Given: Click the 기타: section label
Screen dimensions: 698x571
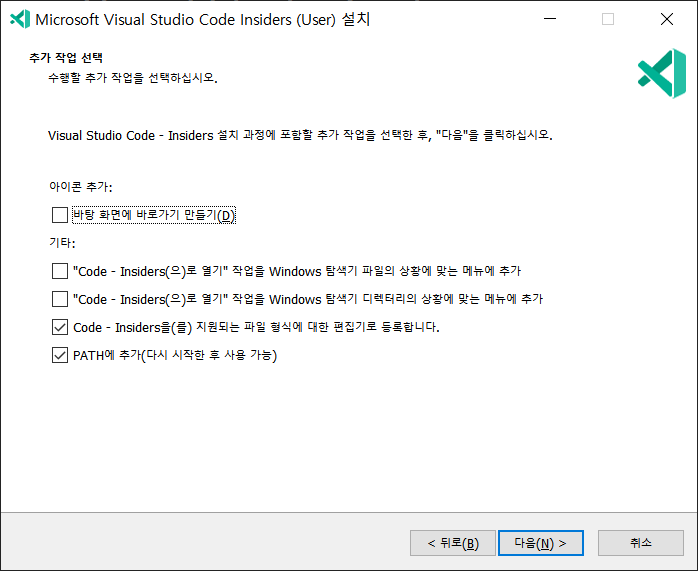Looking at the screenshot, I should tap(62, 243).
